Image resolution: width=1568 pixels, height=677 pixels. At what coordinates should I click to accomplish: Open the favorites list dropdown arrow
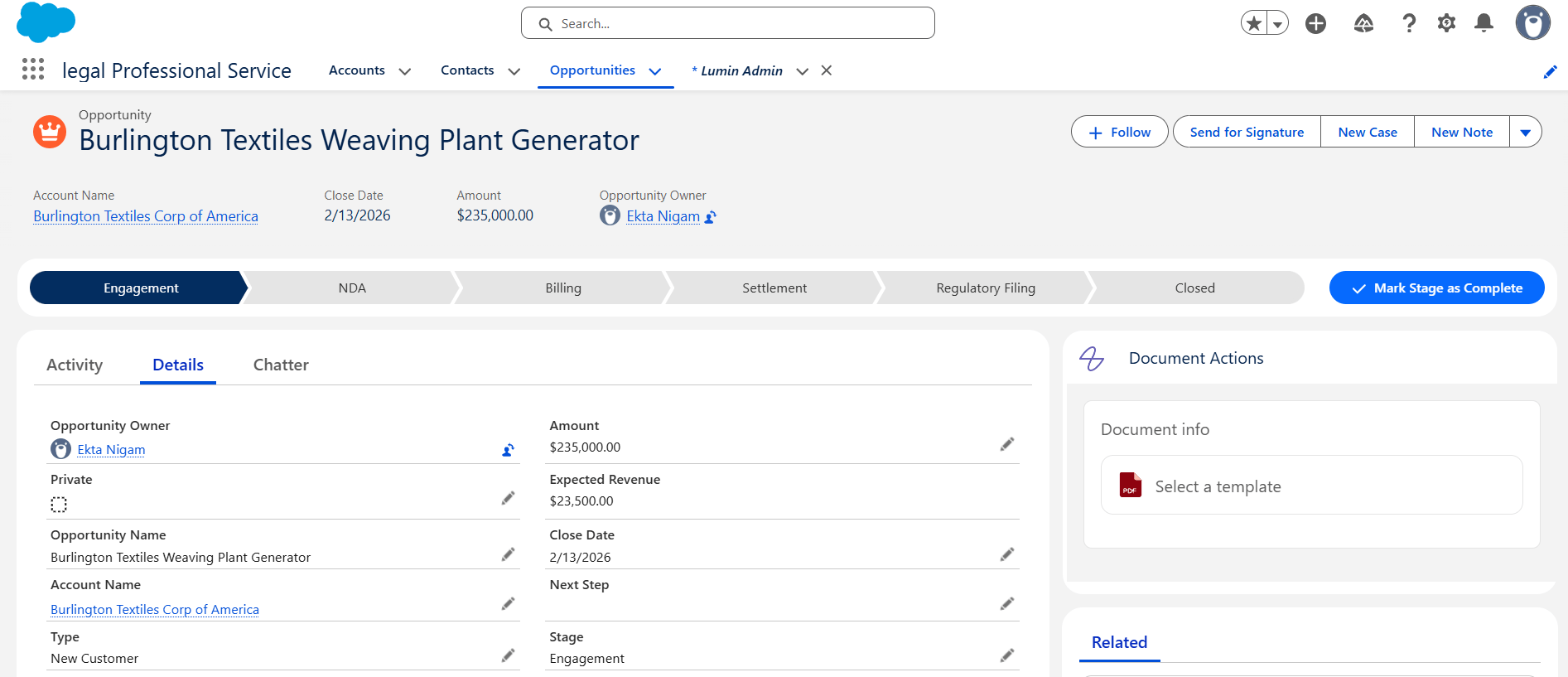coord(1278,23)
